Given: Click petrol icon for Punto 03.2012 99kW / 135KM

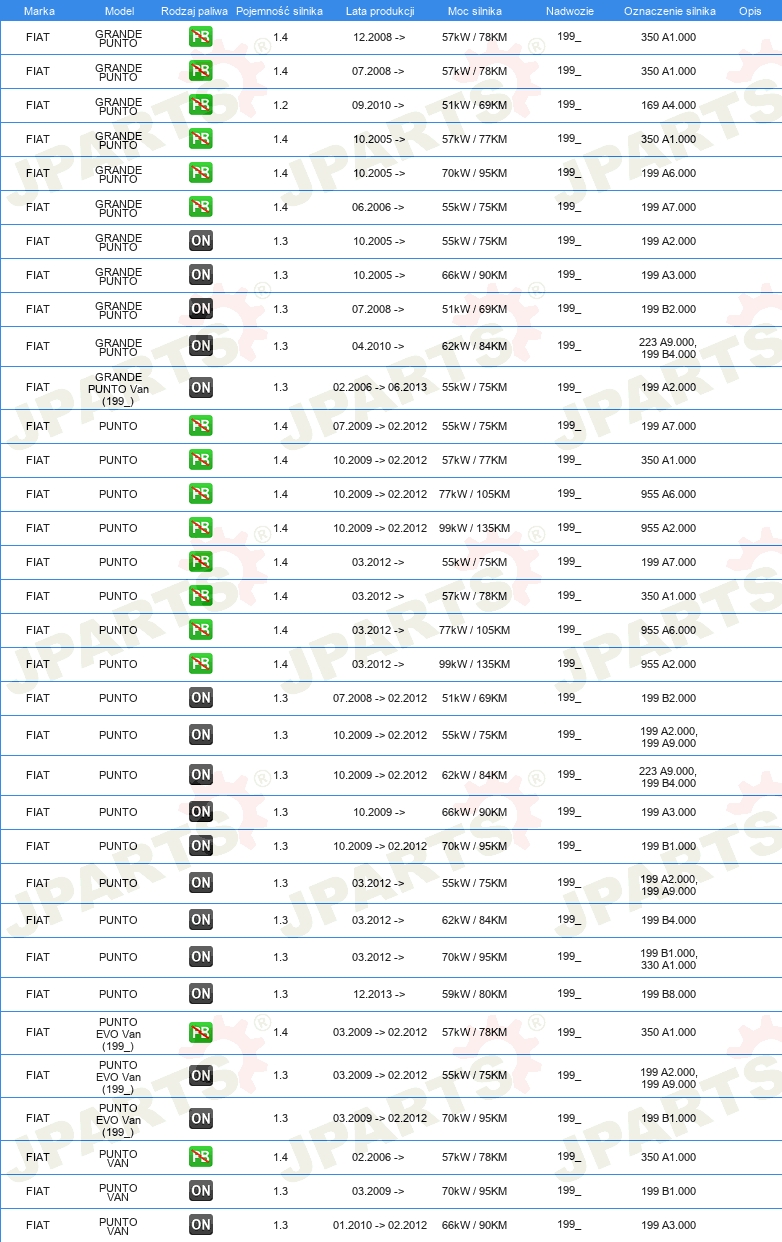Looking at the screenshot, I should [201, 664].
